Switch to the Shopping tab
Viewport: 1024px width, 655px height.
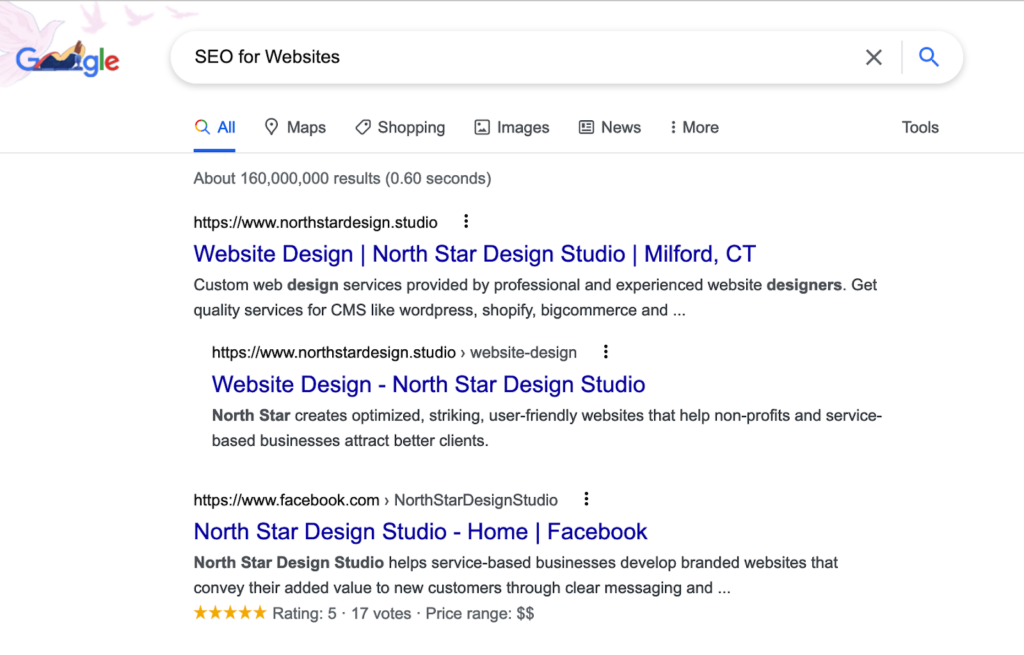[x=400, y=127]
